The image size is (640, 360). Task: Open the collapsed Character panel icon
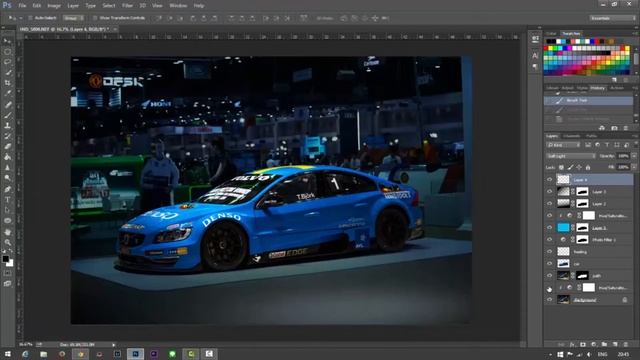pos(535,56)
